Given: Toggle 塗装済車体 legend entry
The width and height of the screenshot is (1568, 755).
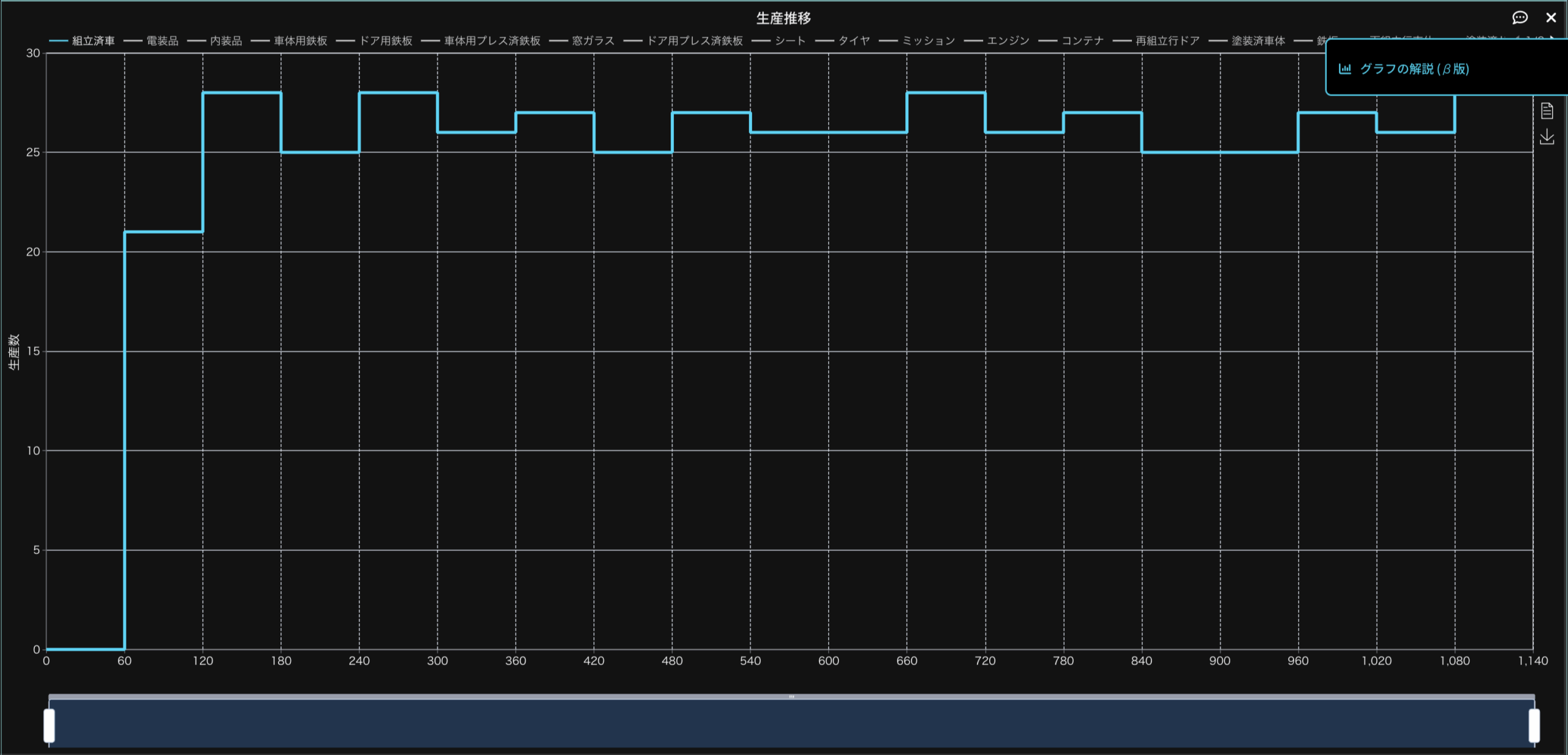Looking at the screenshot, I should pyautogui.click(x=1257, y=41).
